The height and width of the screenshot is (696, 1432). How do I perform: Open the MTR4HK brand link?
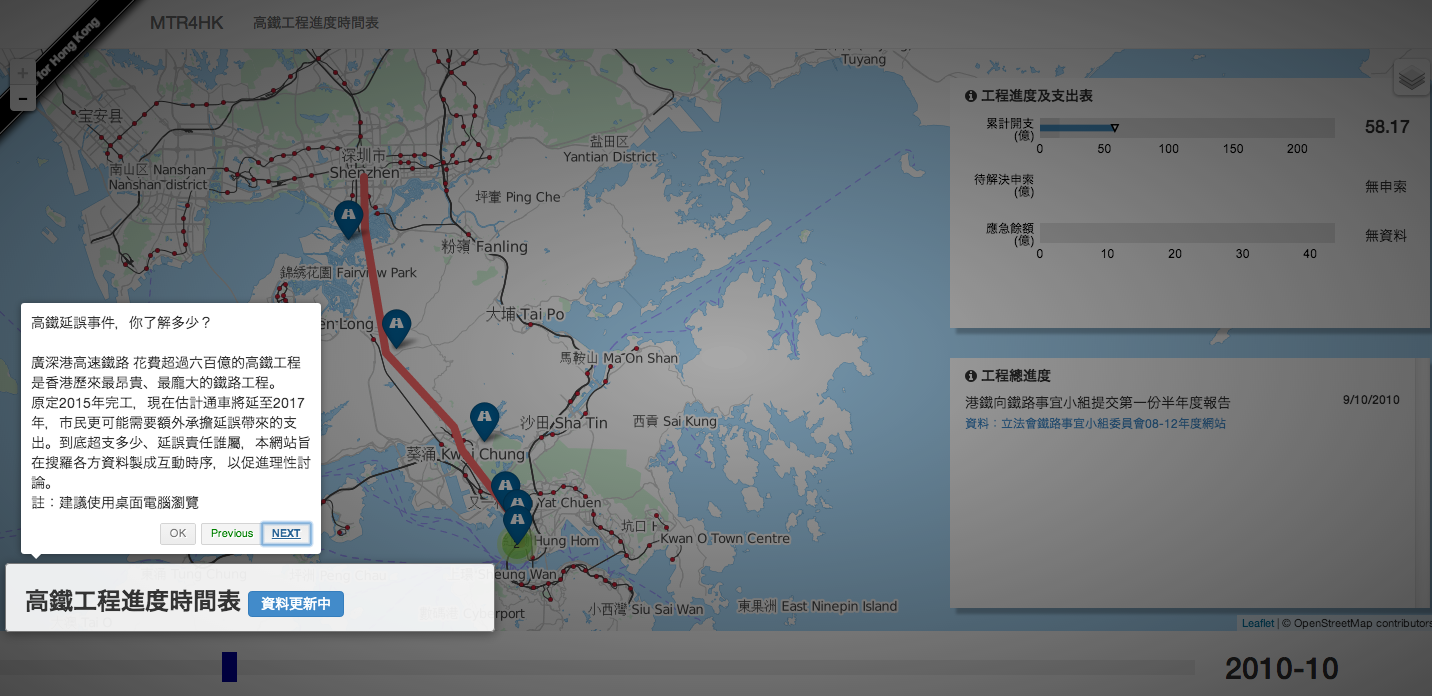tap(187, 23)
